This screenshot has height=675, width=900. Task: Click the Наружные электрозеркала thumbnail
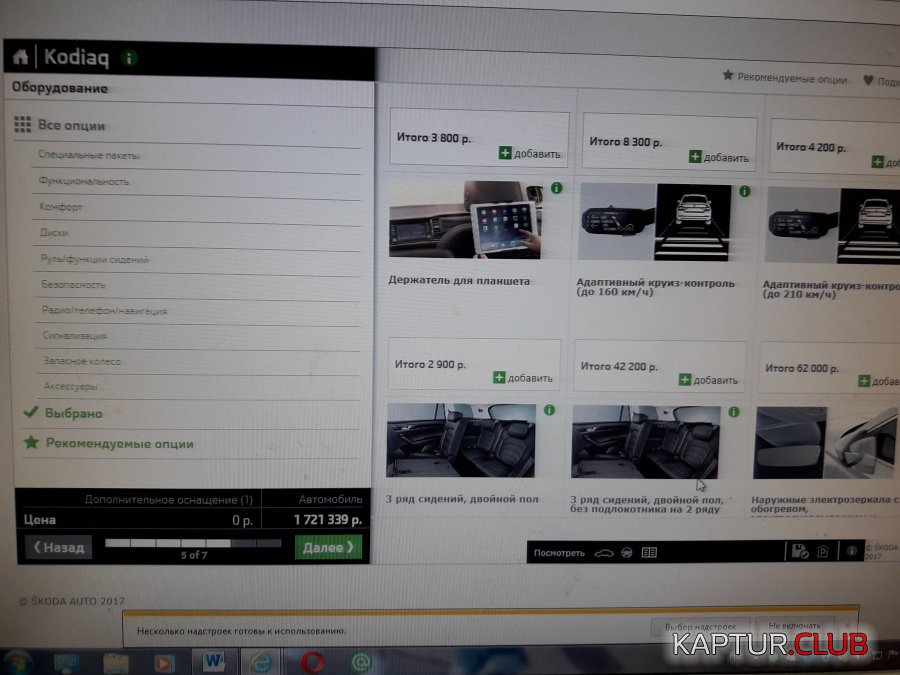(x=827, y=443)
